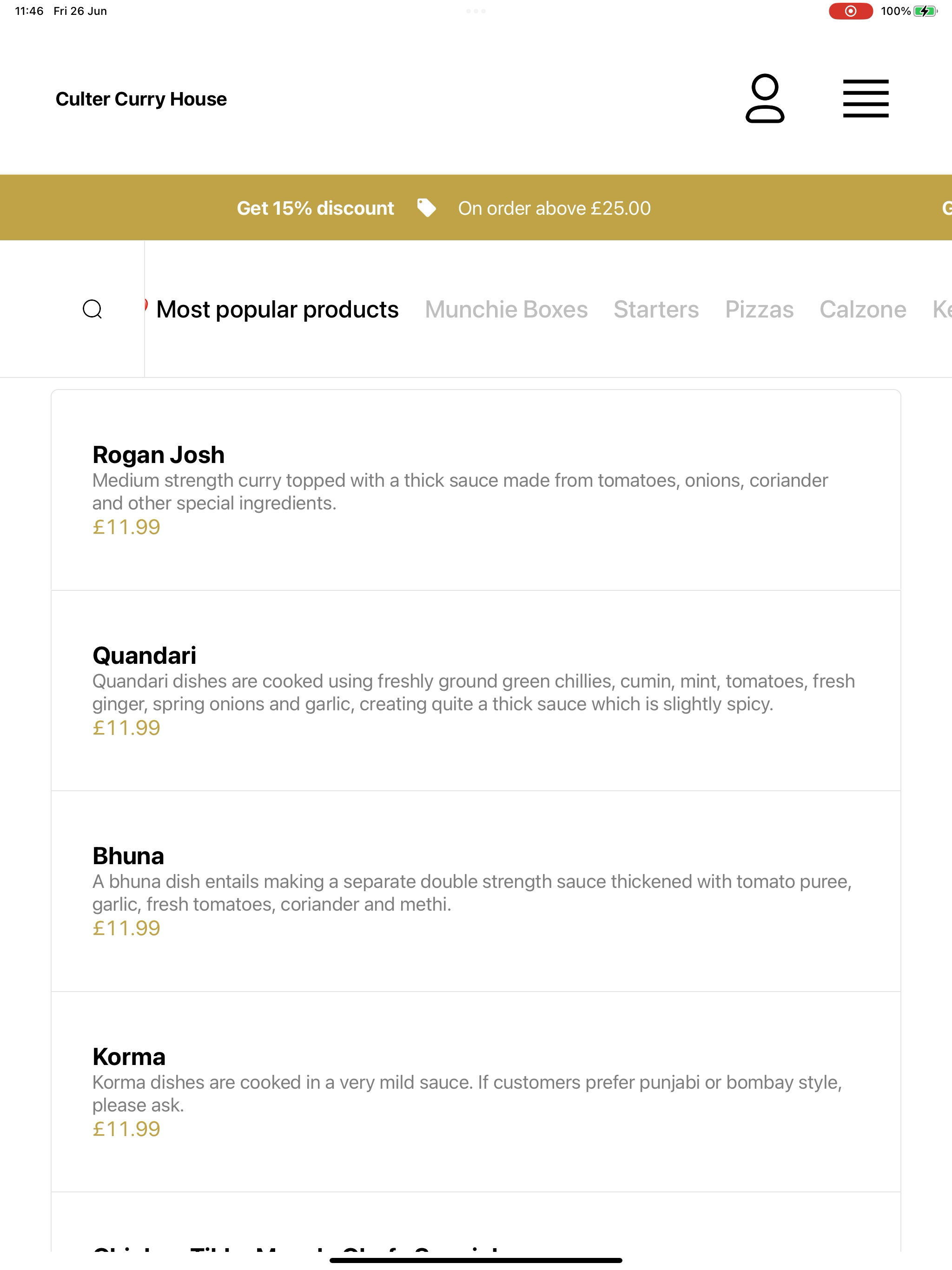
Task: Open the Rogan Josh product
Action: coord(476,490)
